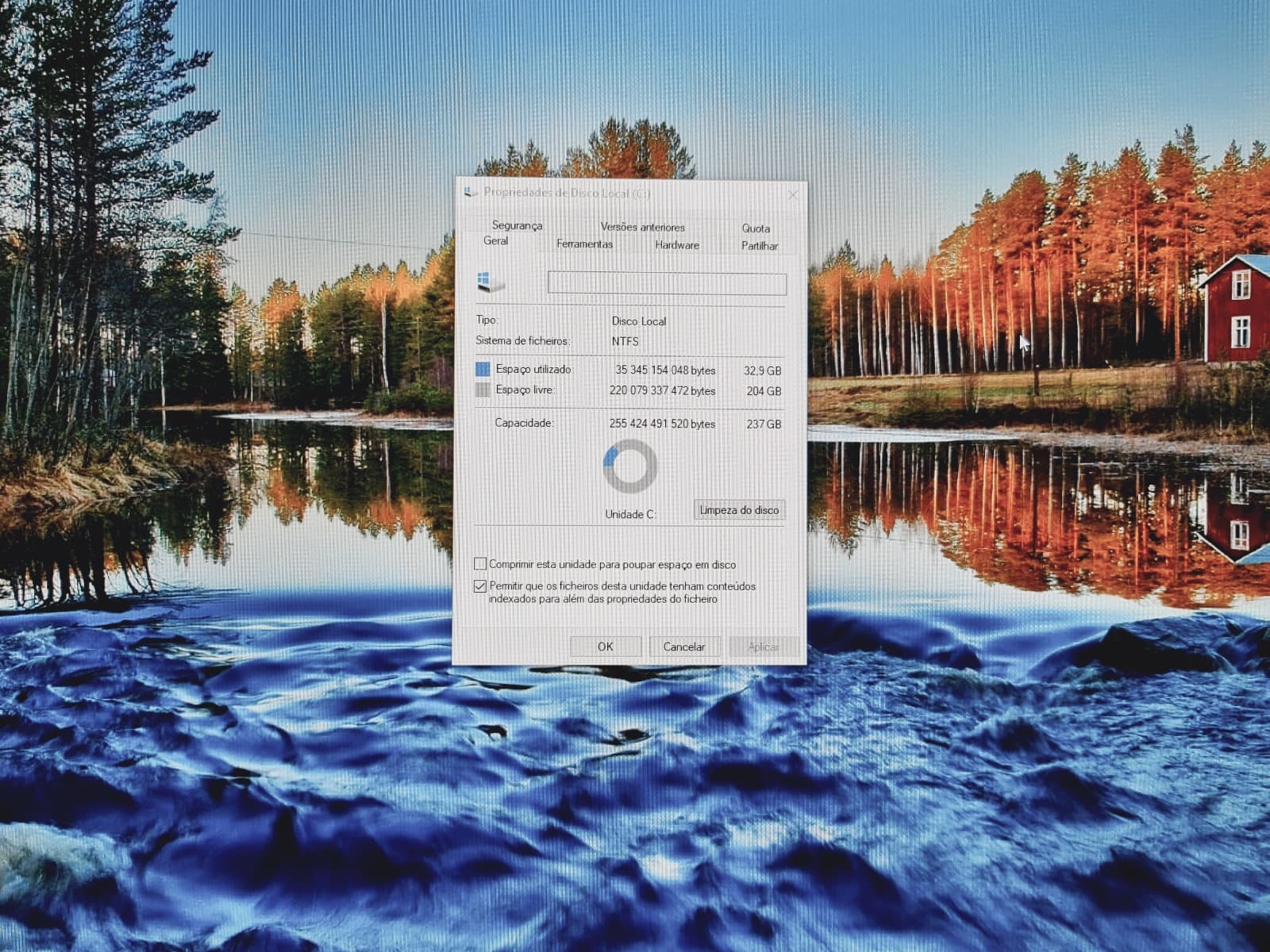The height and width of the screenshot is (952, 1270).
Task: Click the blue used-space color square
Action: pyautogui.click(x=483, y=370)
